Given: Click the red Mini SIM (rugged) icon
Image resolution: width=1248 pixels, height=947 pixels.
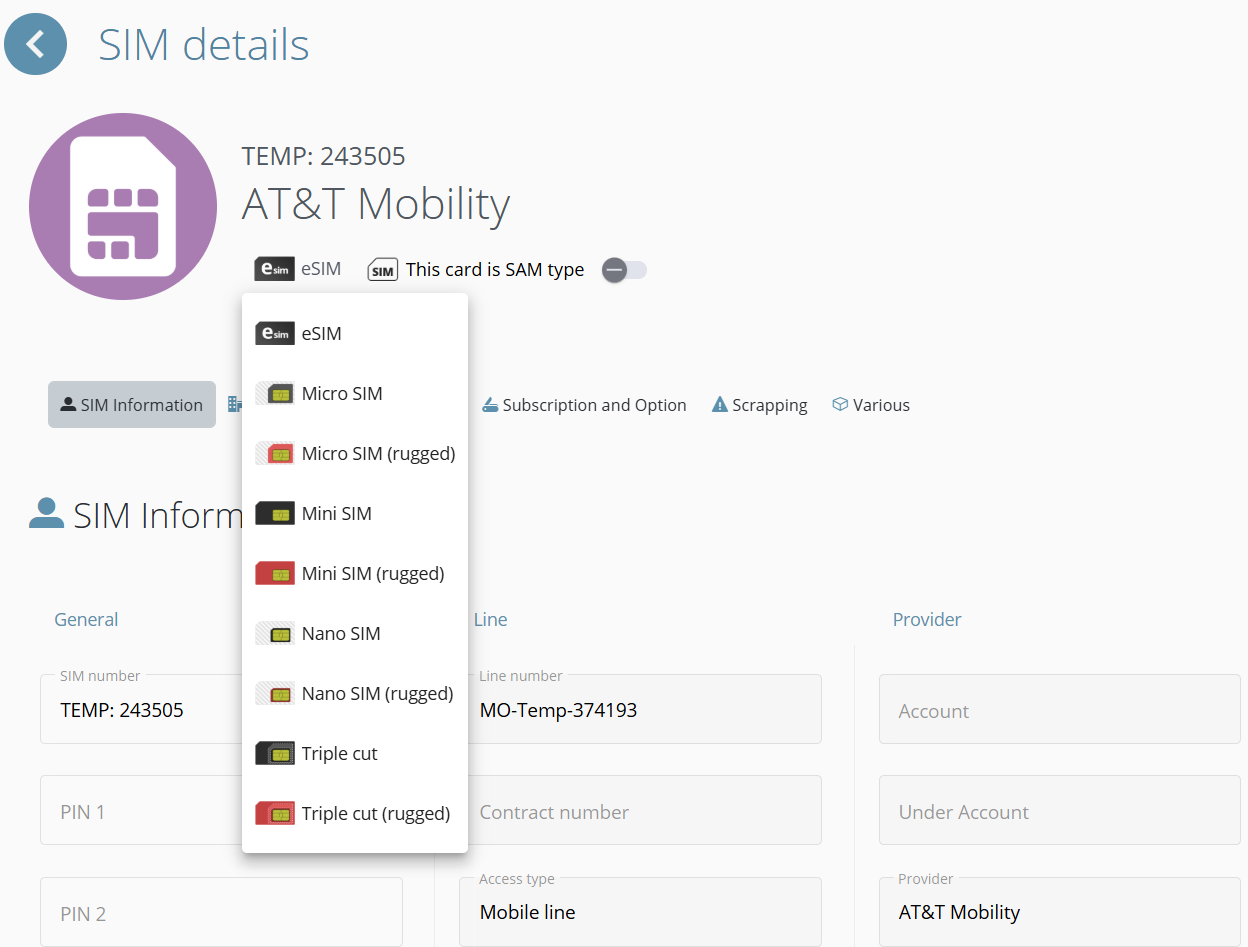Looking at the screenshot, I should tap(274, 574).
